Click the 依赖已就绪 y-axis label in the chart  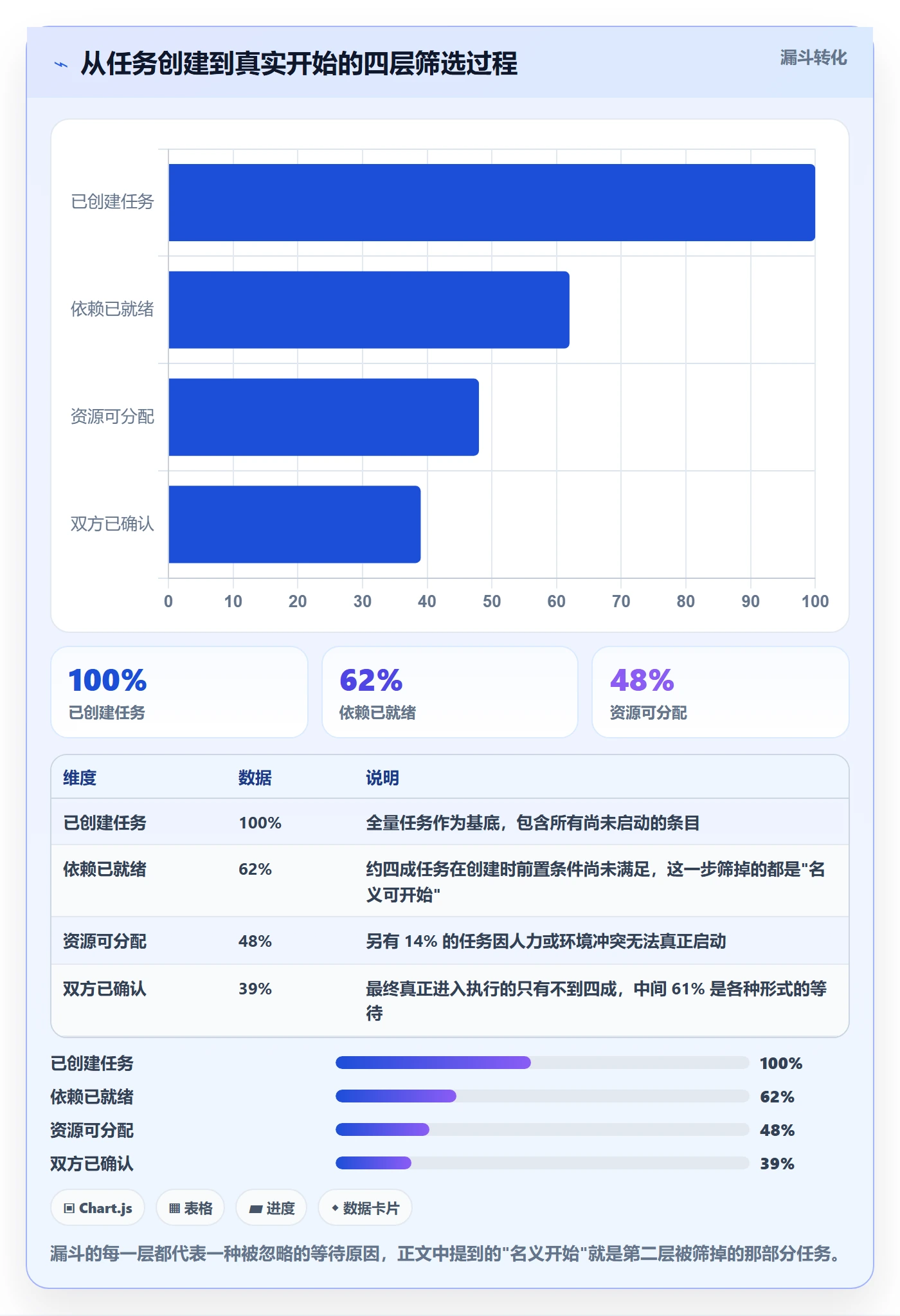(x=113, y=309)
